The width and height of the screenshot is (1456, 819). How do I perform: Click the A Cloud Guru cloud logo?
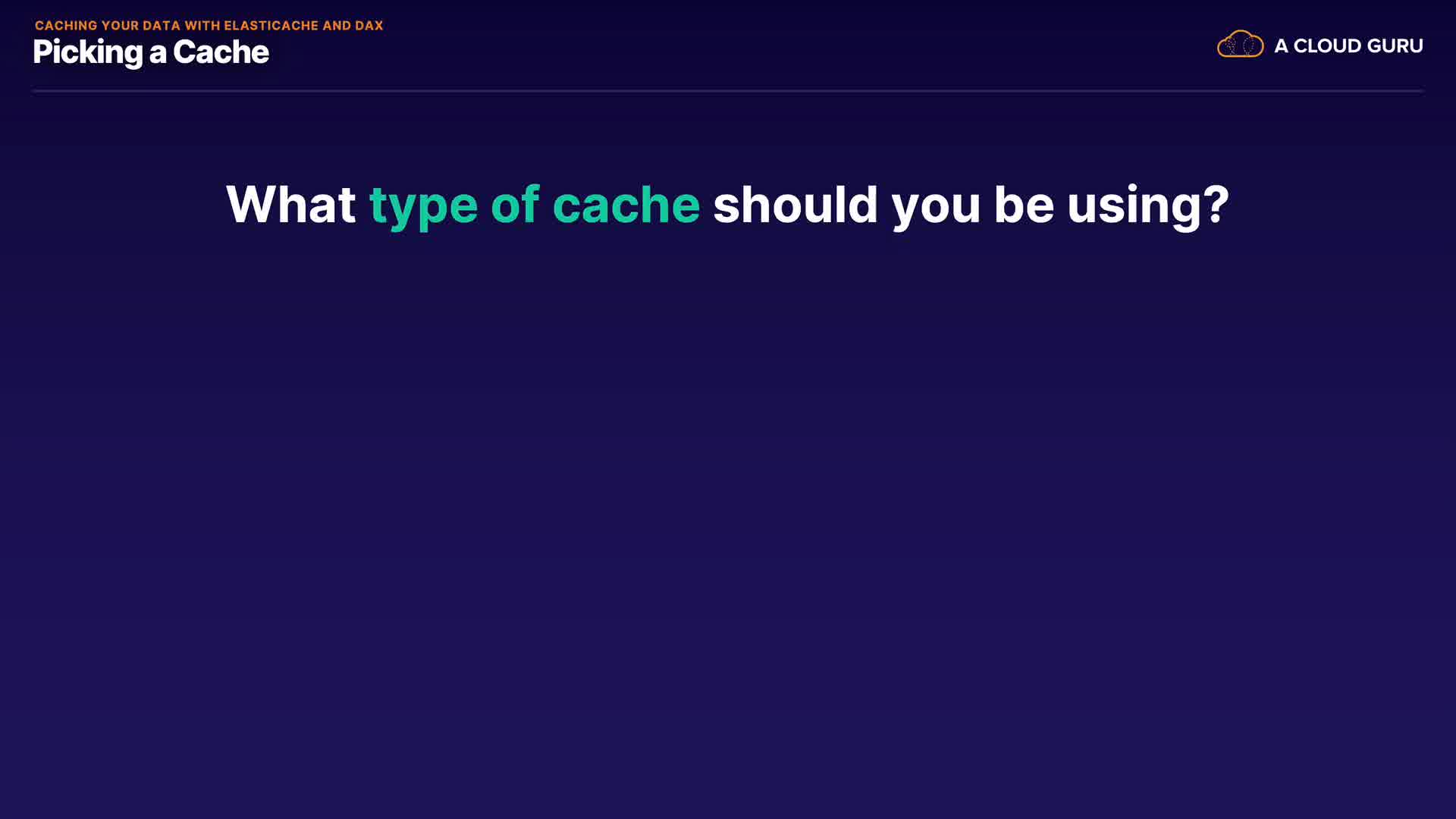coord(1240,45)
